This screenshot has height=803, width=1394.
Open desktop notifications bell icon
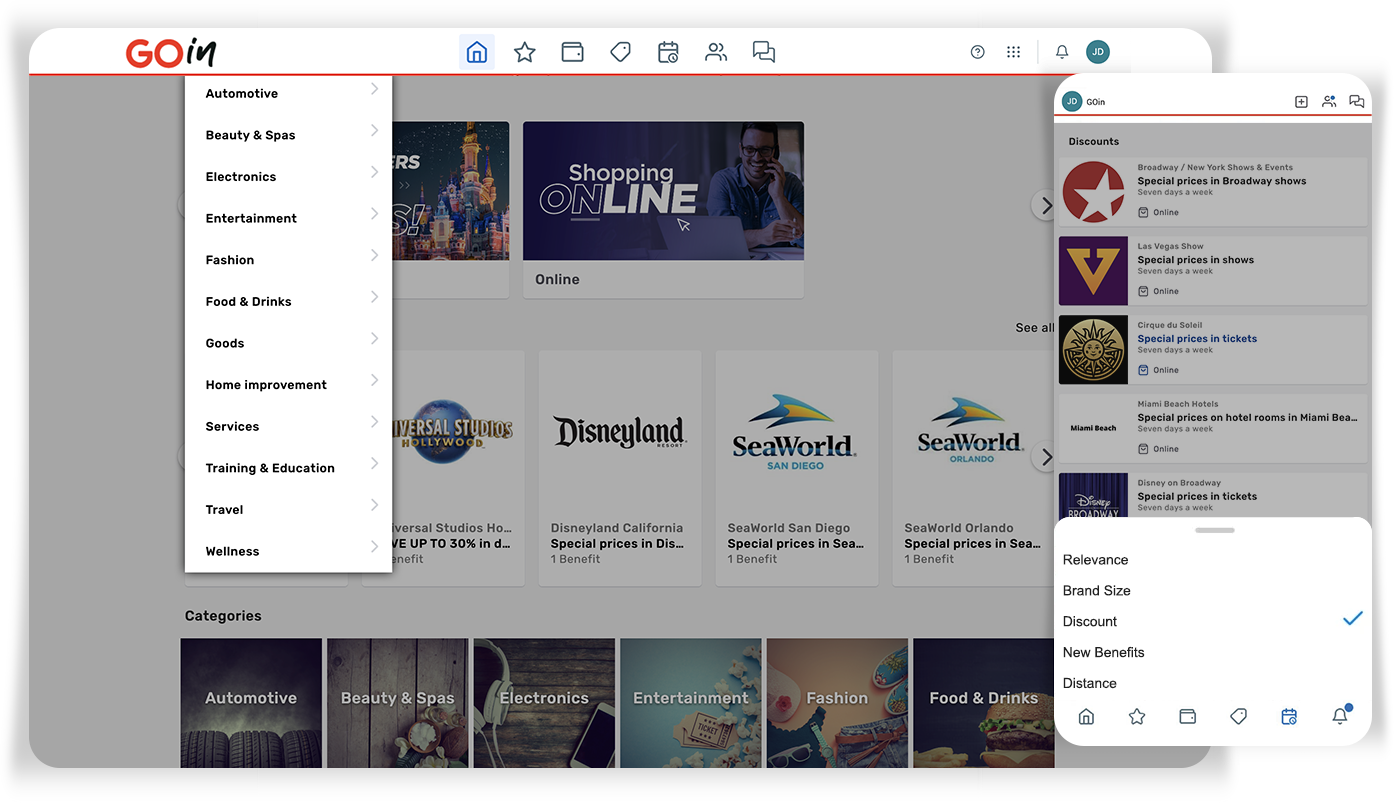pos(1062,52)
